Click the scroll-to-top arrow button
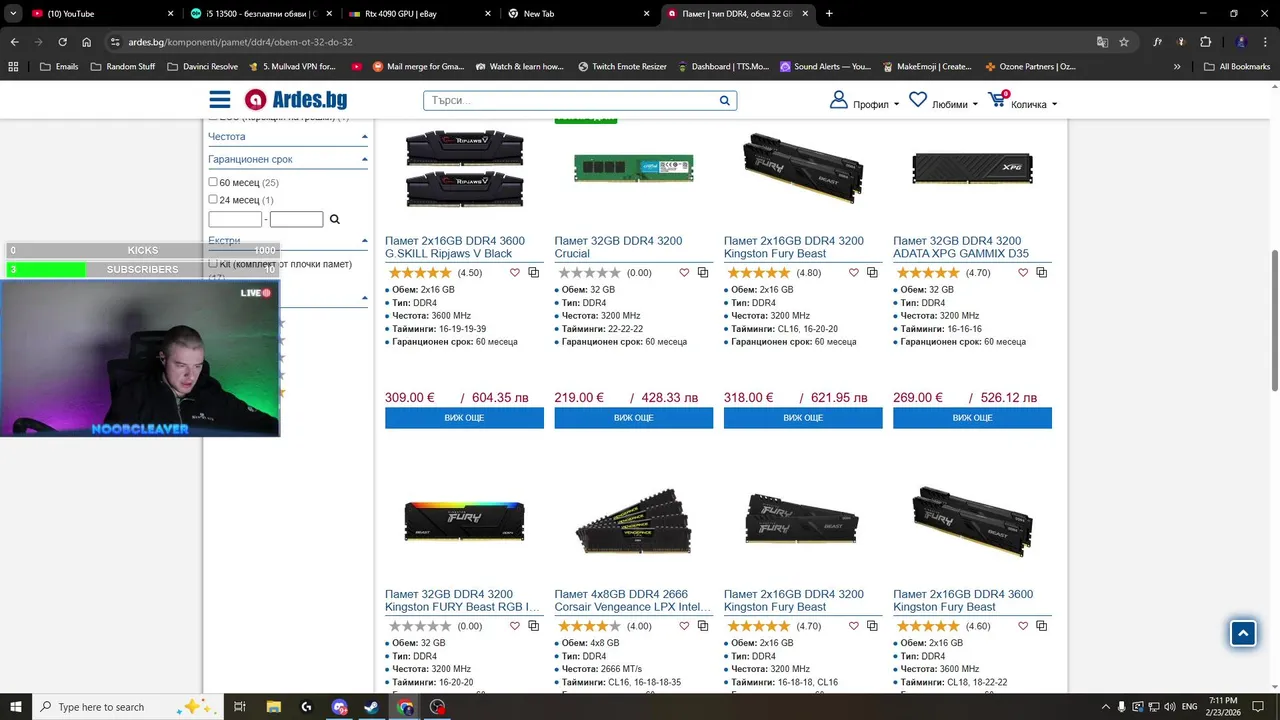This screenshot has width=1280, height=720. click(1243, 633)
